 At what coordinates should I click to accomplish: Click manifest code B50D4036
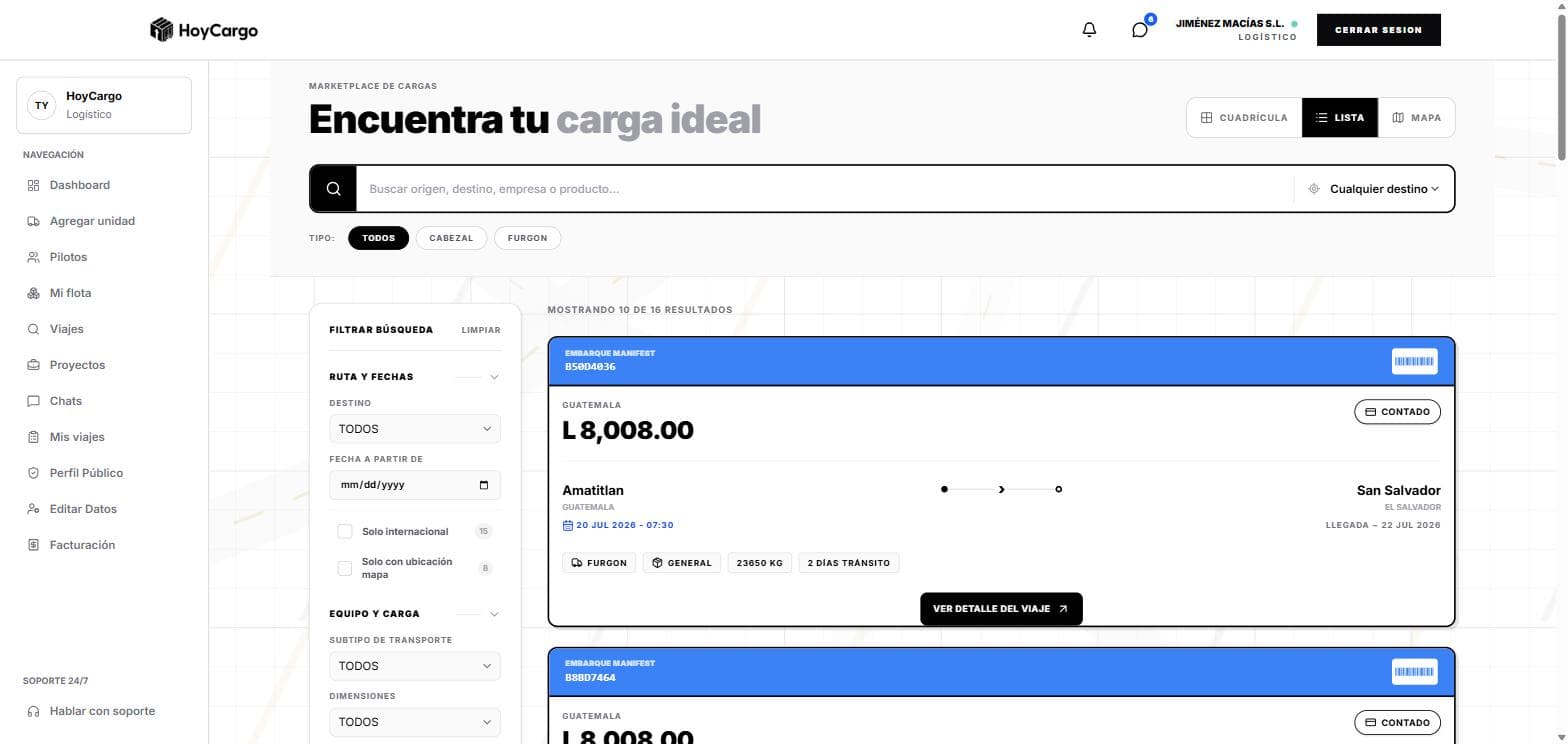590,367
